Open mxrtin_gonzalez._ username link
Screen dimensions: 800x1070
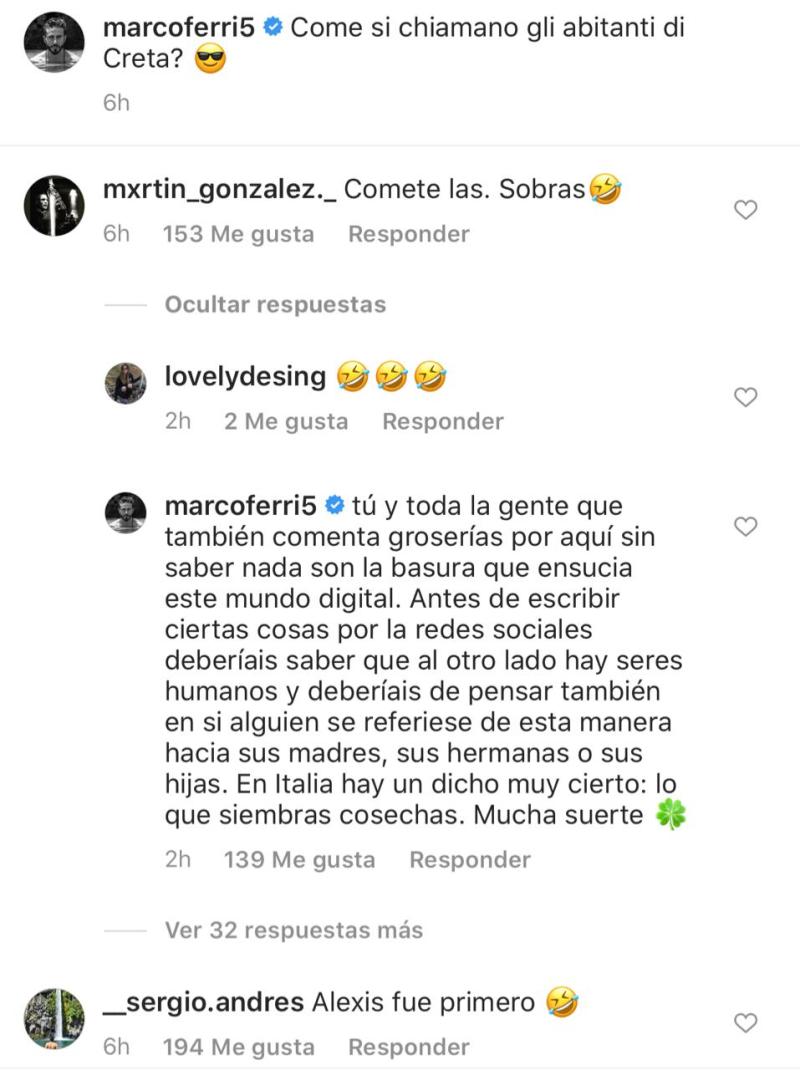tap(220, 189)
